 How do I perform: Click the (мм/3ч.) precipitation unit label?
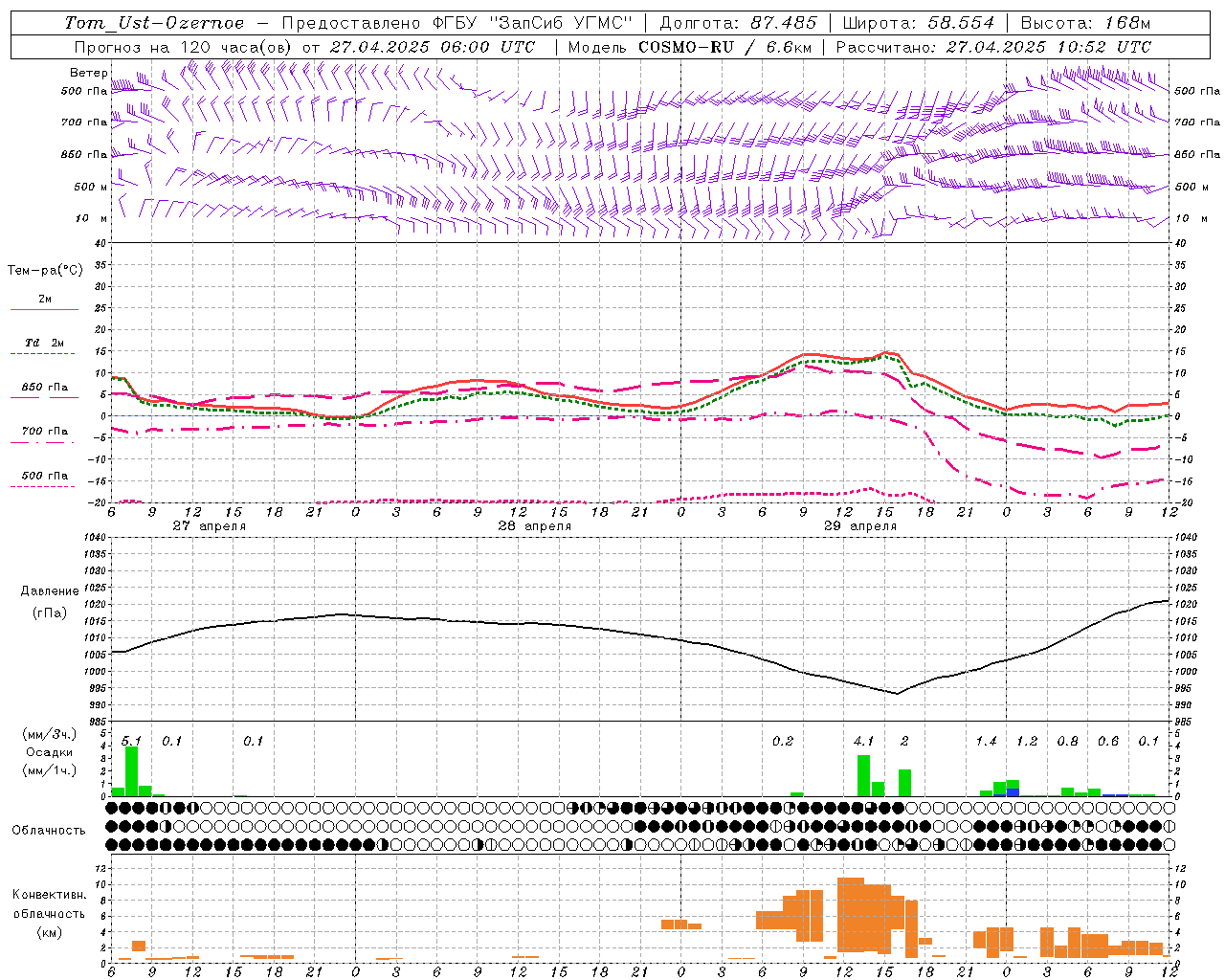(49, 734)
